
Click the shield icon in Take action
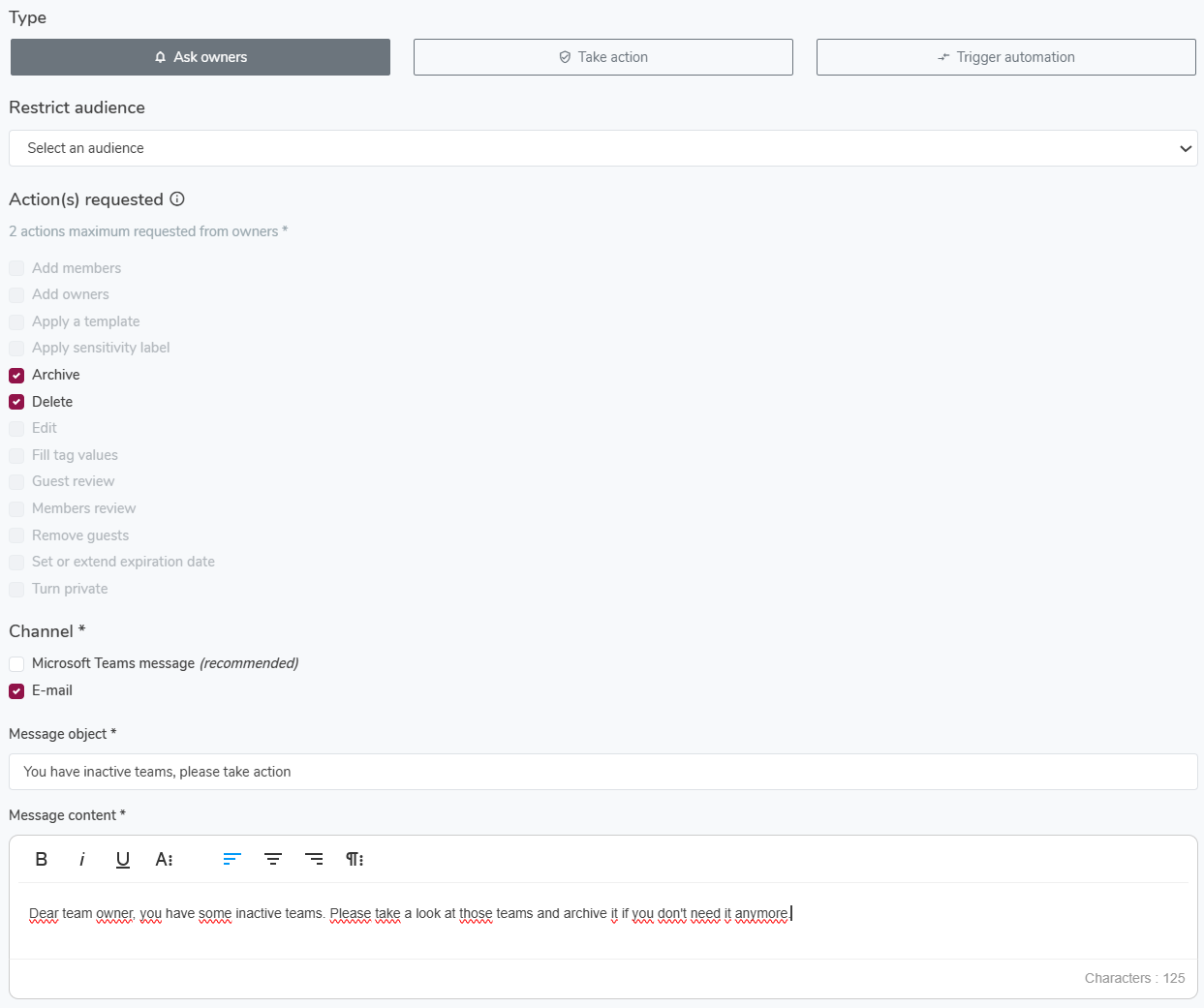click(x=565, y=57)
